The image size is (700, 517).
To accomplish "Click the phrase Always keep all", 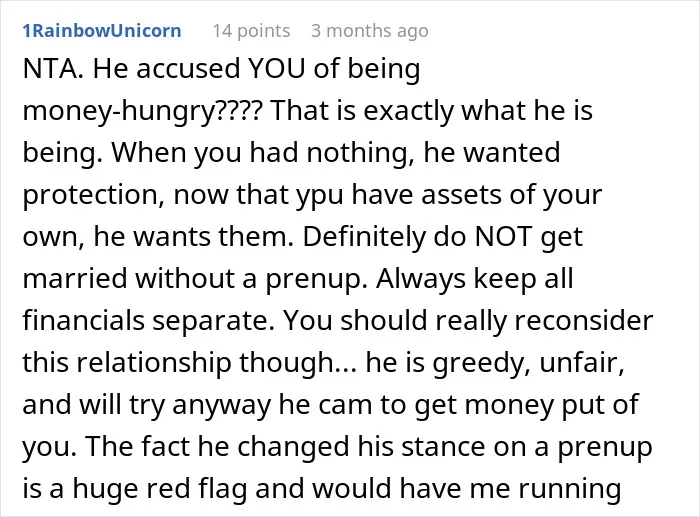I will tap(475, 279).
